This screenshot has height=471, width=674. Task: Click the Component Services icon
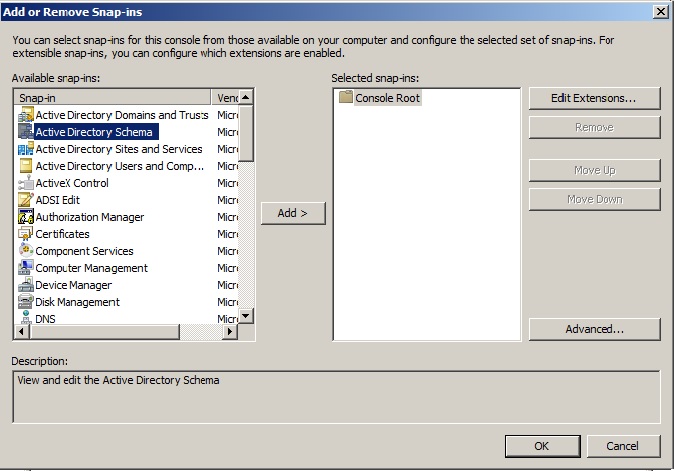click(x=26, y=251)
